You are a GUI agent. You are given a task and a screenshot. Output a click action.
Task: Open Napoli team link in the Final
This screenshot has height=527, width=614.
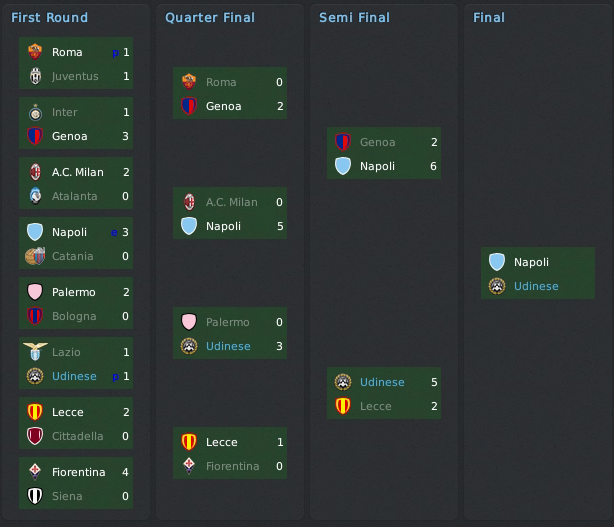point(531,262)
